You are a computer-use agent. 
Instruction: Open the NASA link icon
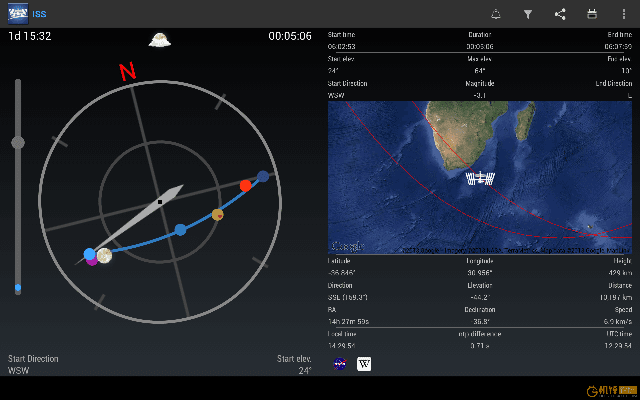click(x=339, y=364)
